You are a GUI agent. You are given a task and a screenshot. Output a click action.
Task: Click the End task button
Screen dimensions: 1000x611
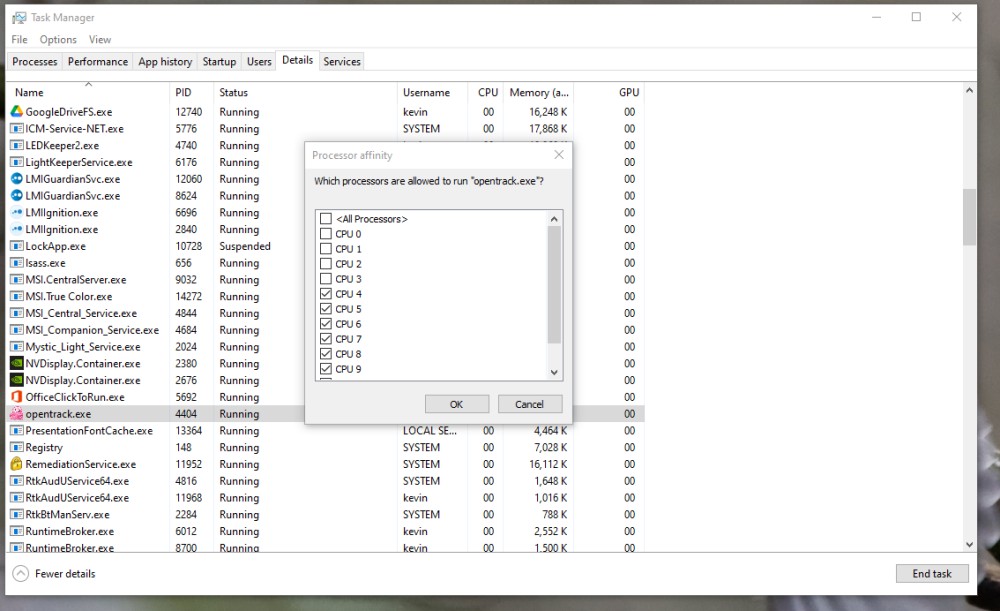931,573
